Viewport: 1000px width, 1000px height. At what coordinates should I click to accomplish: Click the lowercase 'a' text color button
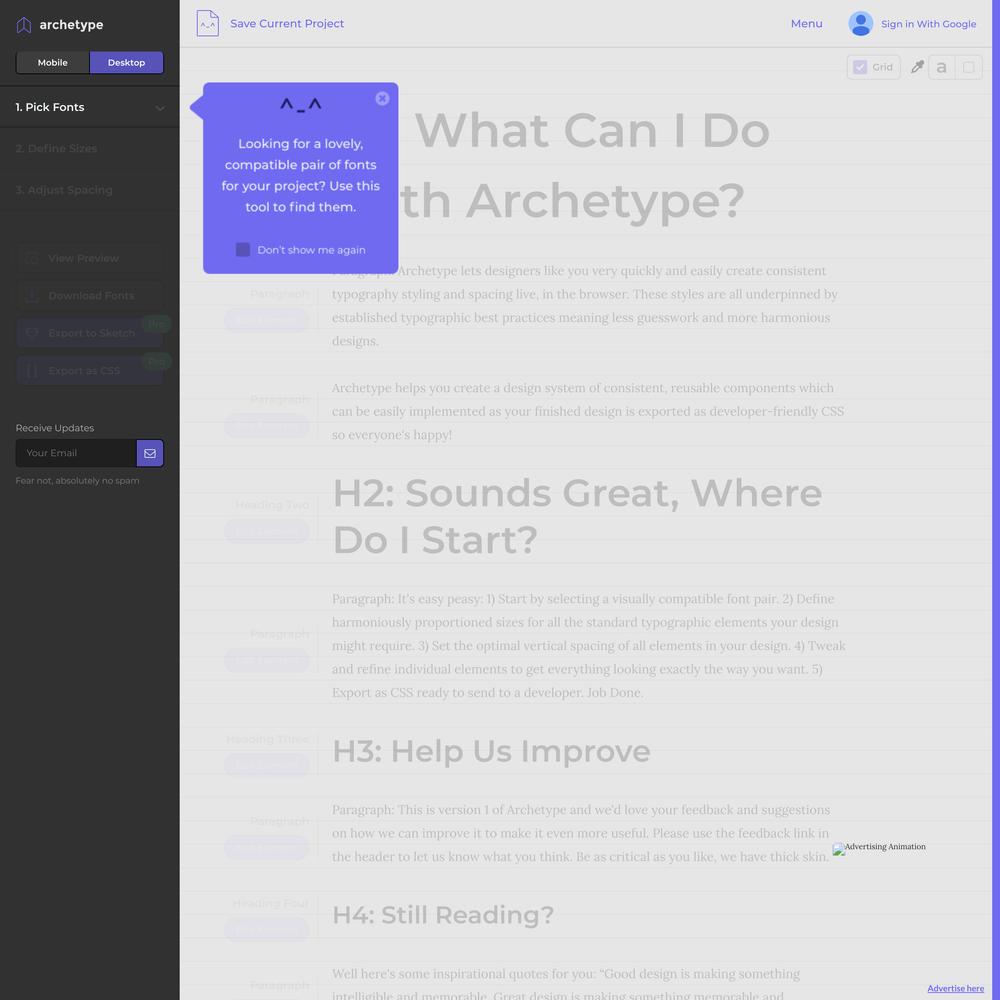941,67
